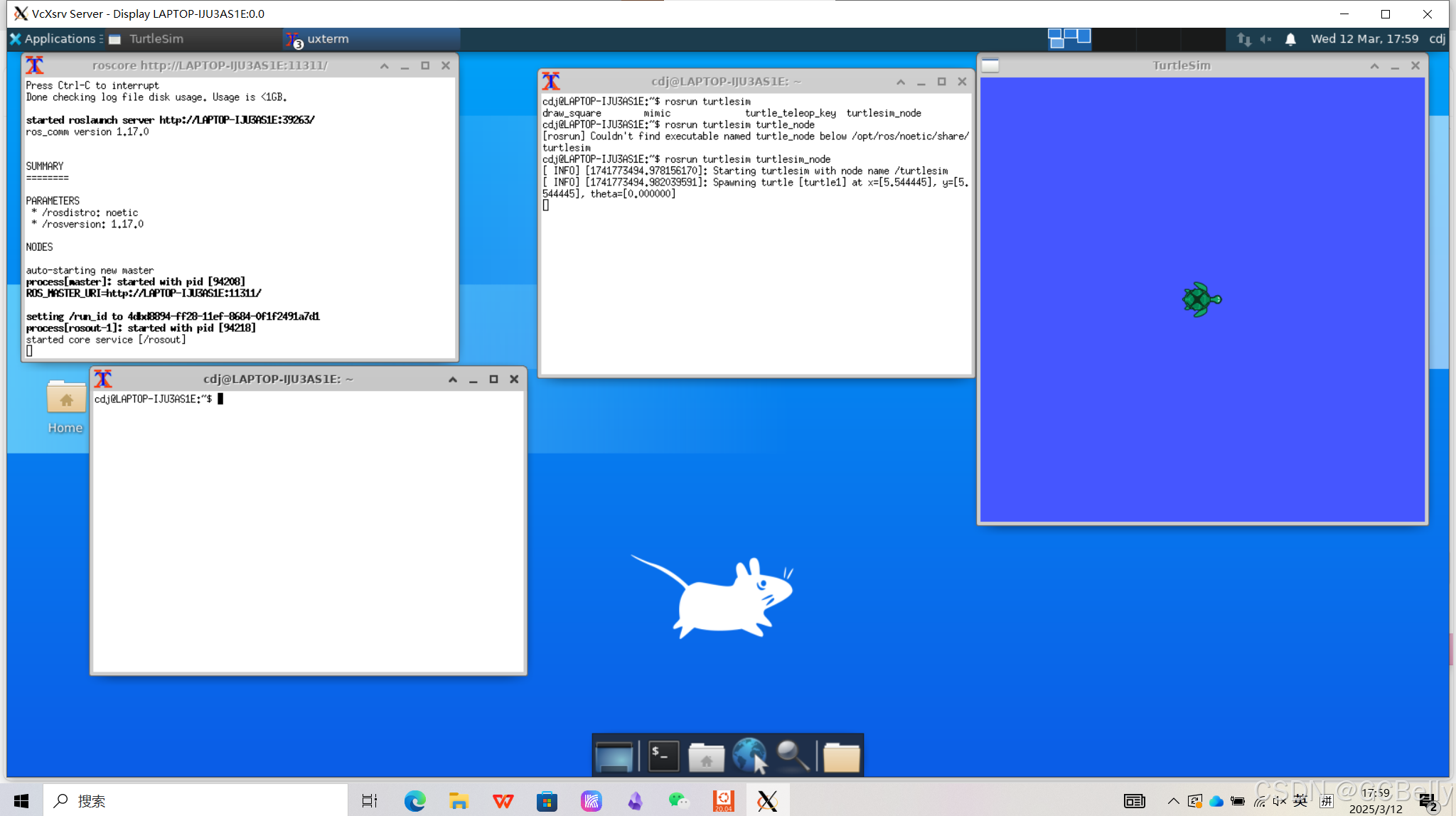Open the Applications menu
Screen dimensions: 1456x816
(x=56, y=39)
